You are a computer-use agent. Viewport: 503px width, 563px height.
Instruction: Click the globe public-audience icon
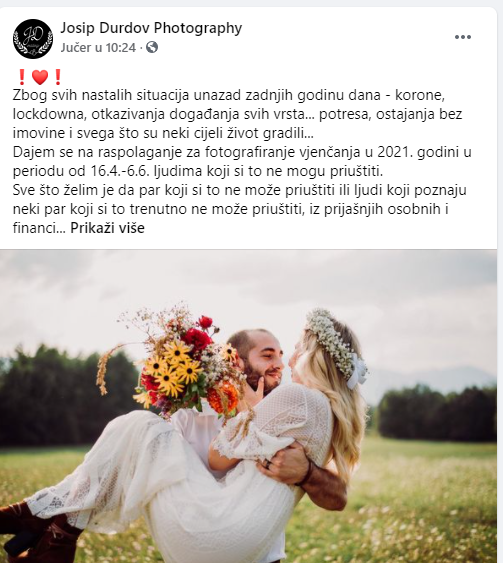pos(152,47)
